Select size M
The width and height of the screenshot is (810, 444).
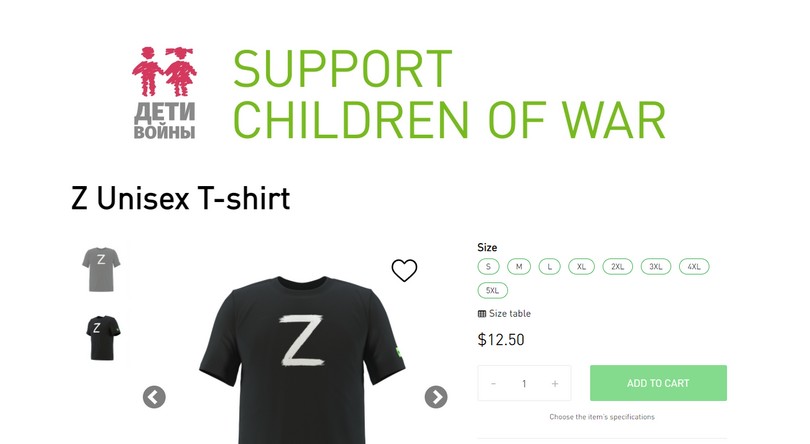519,267
